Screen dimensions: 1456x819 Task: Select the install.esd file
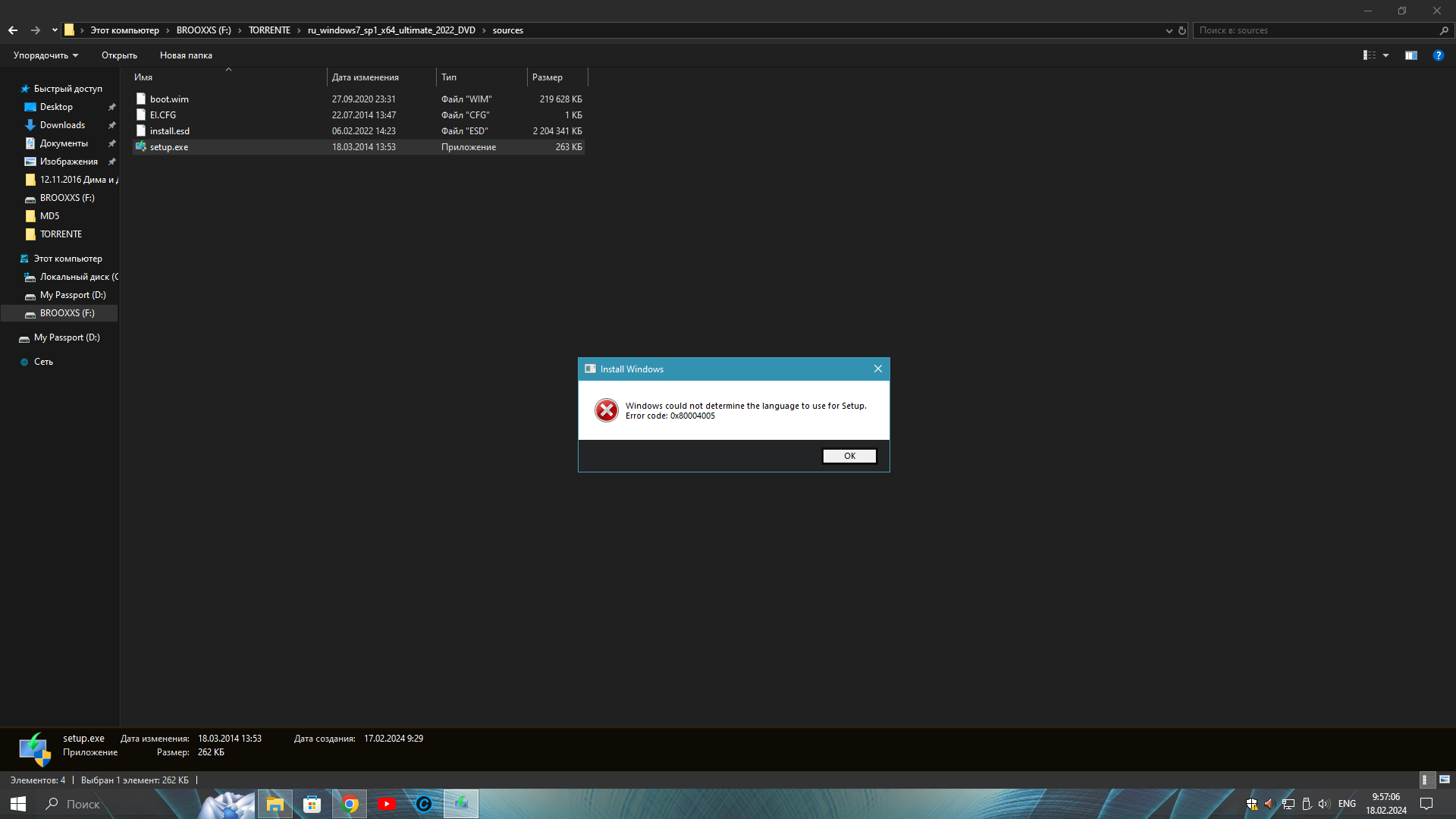[x=170, y=131]
